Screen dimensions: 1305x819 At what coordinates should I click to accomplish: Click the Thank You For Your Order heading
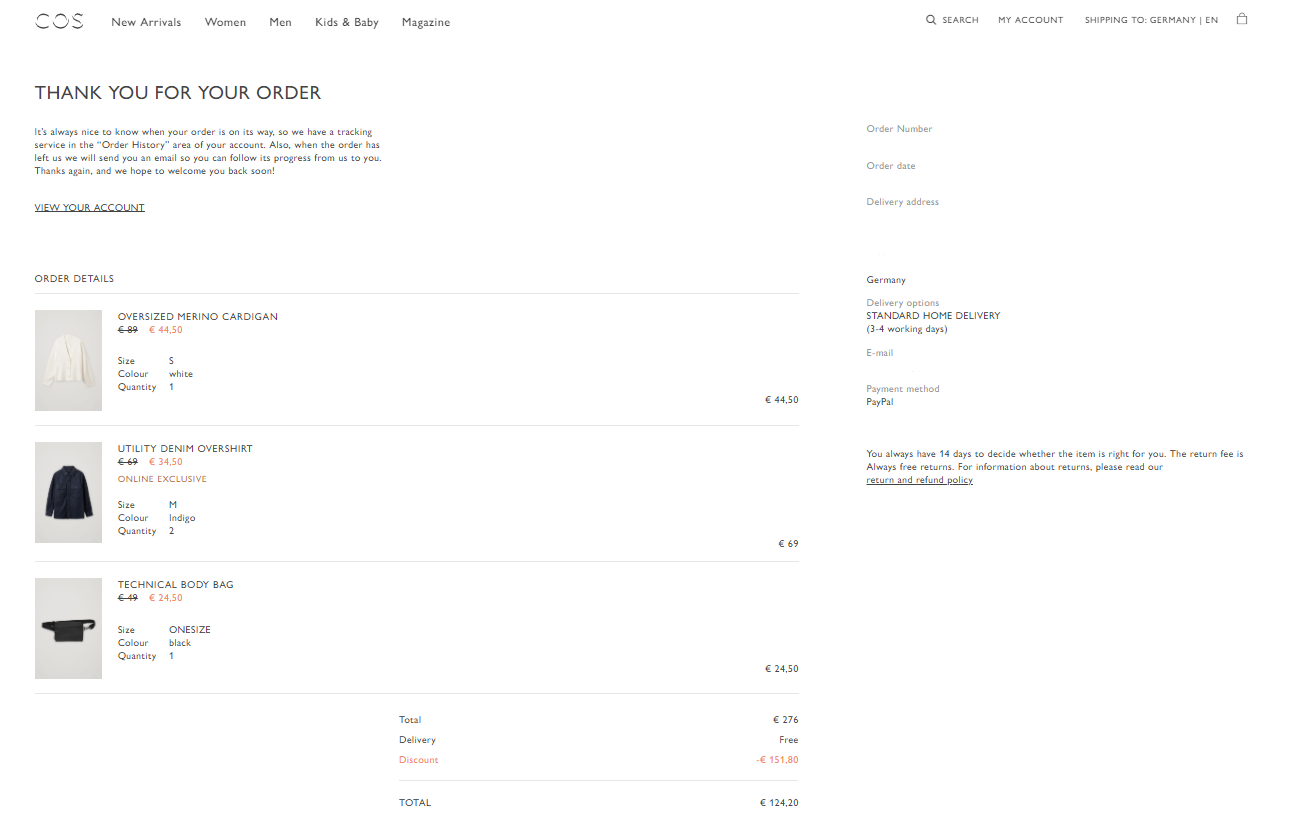click(178, 93)
